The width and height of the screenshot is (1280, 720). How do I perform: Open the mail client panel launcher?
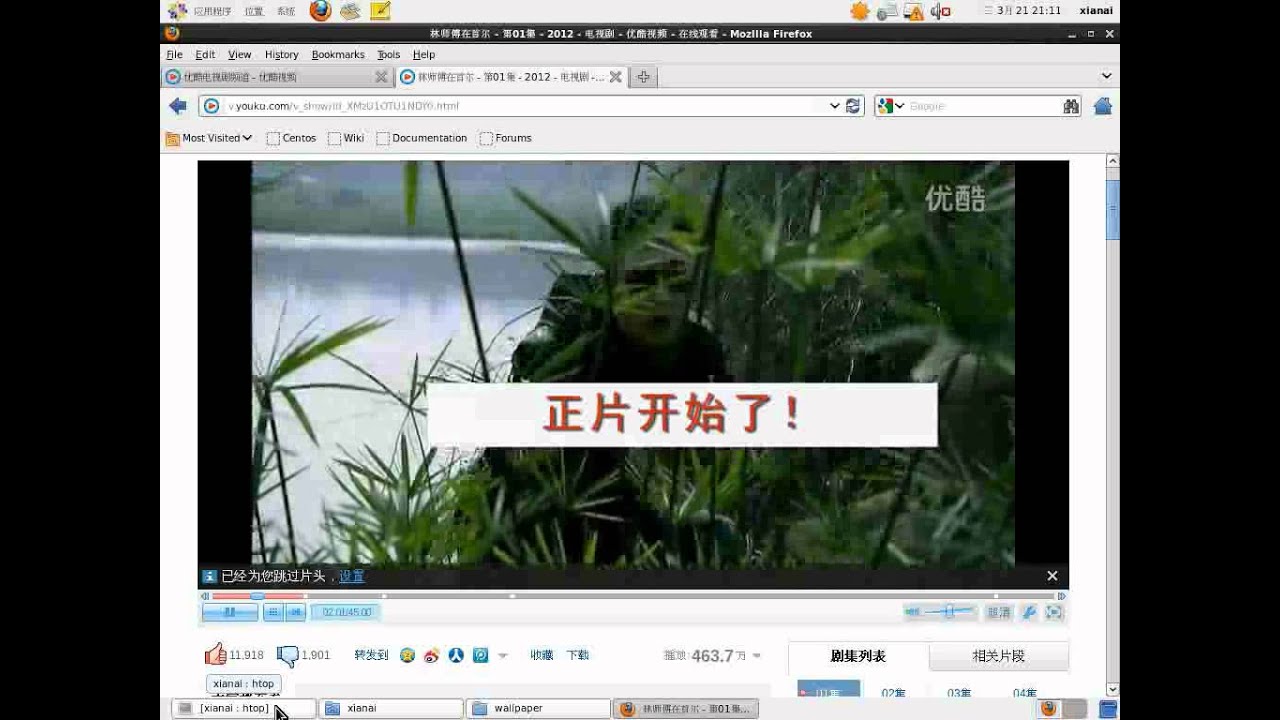349,11
